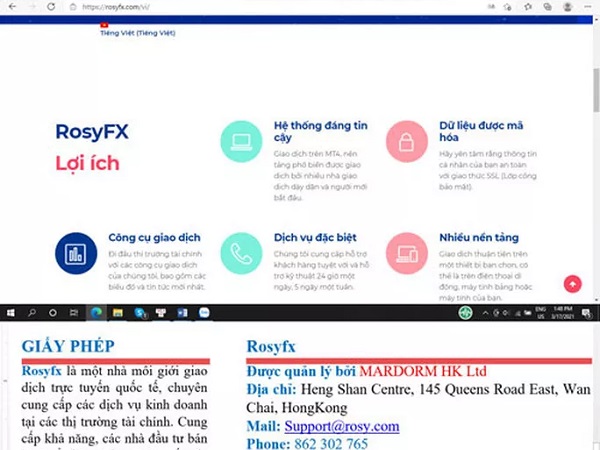This screenshot has height=450, width=600.
Task: Open the Support@rosy.com mail link
Action: 342,426
